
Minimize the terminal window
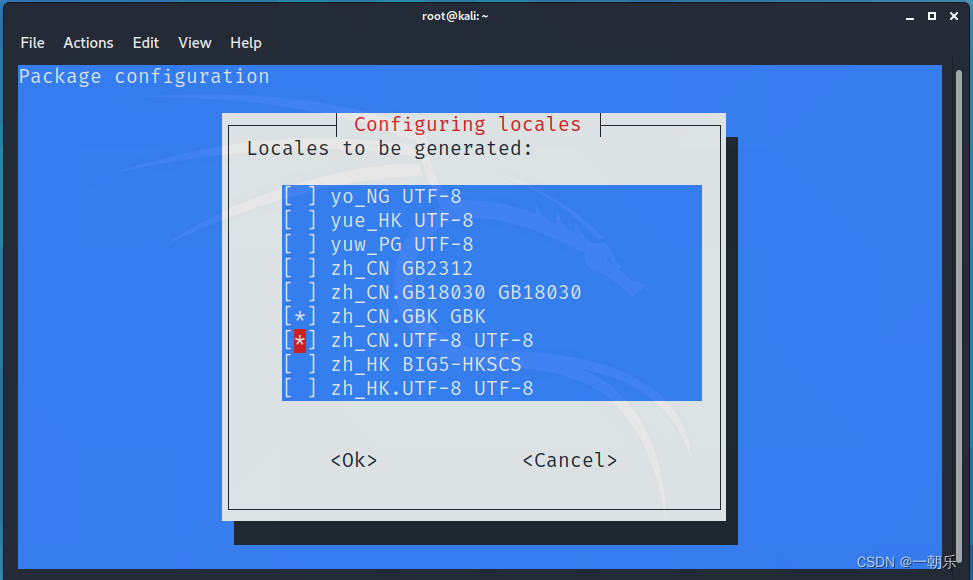click(910, 16)
